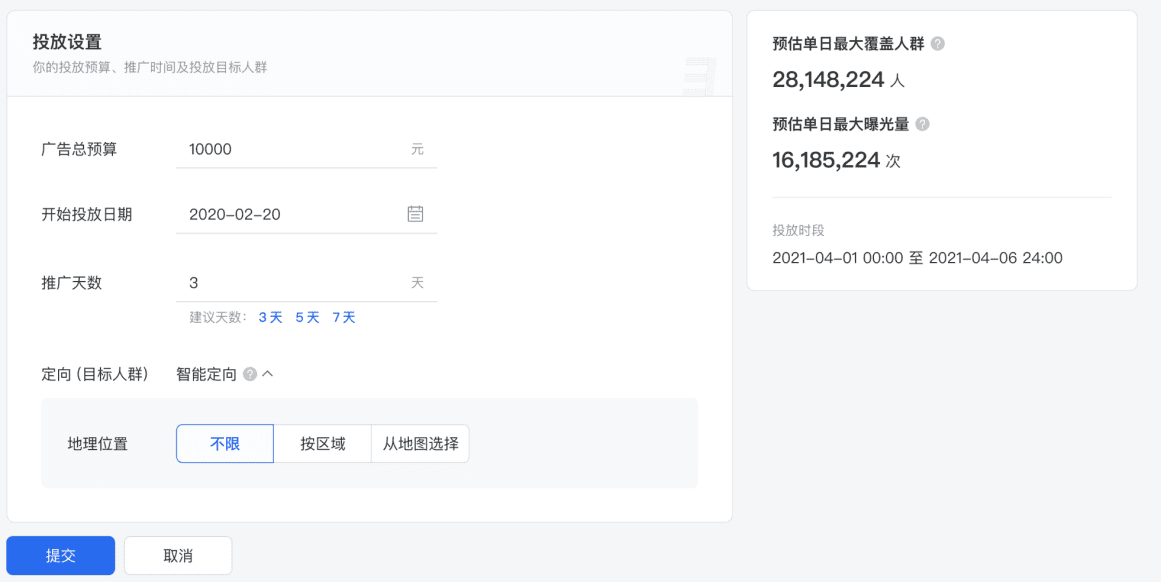The width and height of the screenshot is (1161, 582).
Task: Choose suggested 7天 duration link
Action: [x=344, y=318]
